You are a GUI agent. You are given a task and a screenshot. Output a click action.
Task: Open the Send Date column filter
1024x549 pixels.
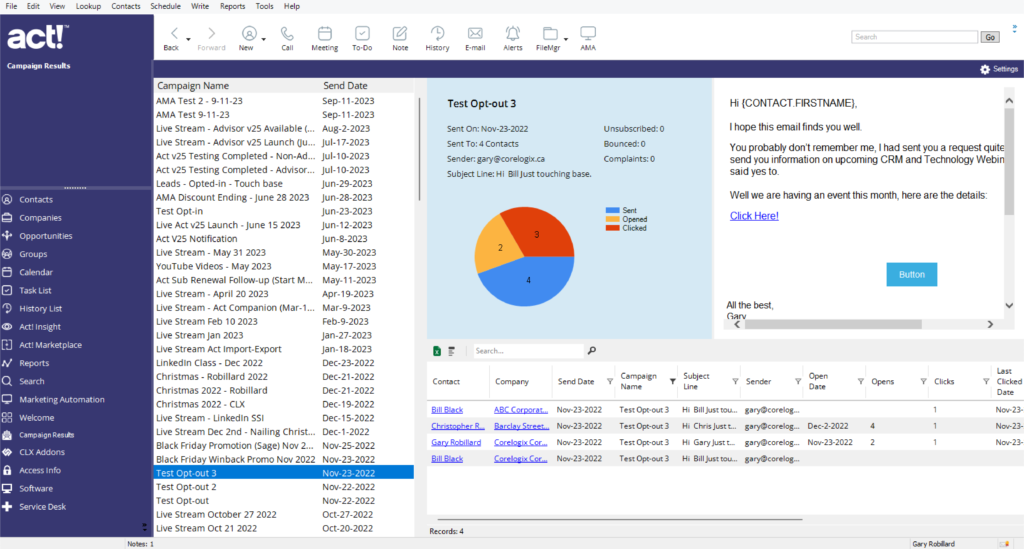(609, 382)
